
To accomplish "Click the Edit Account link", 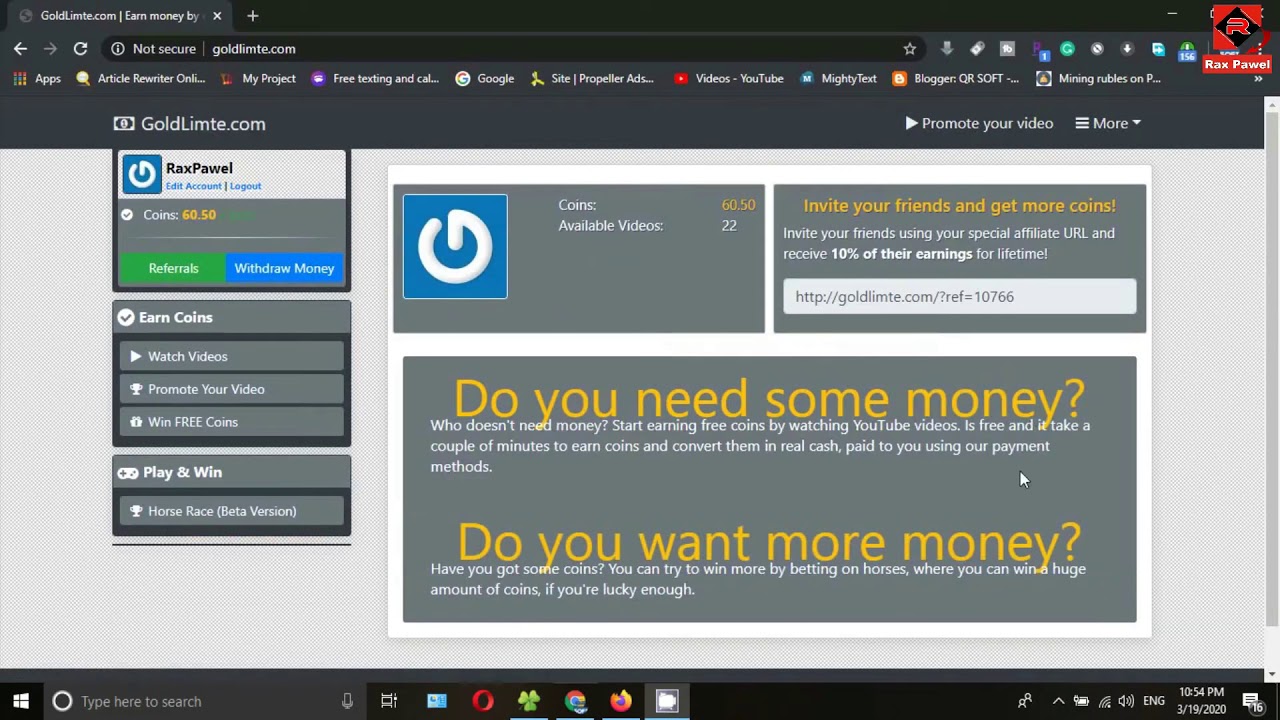I will [194, 186].
